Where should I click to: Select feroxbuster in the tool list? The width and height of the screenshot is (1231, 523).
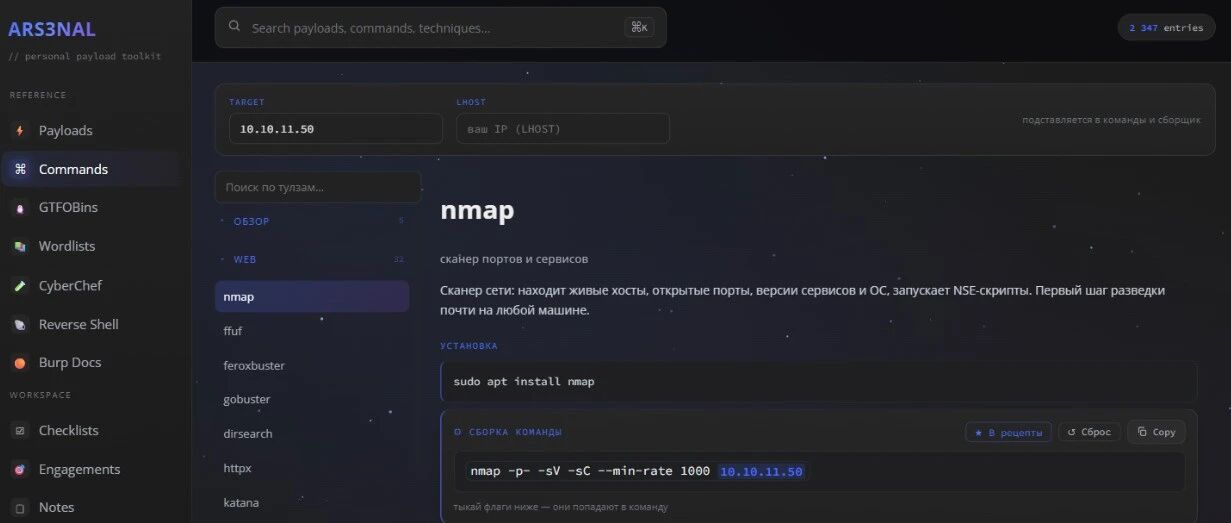[x=312, y=366]
